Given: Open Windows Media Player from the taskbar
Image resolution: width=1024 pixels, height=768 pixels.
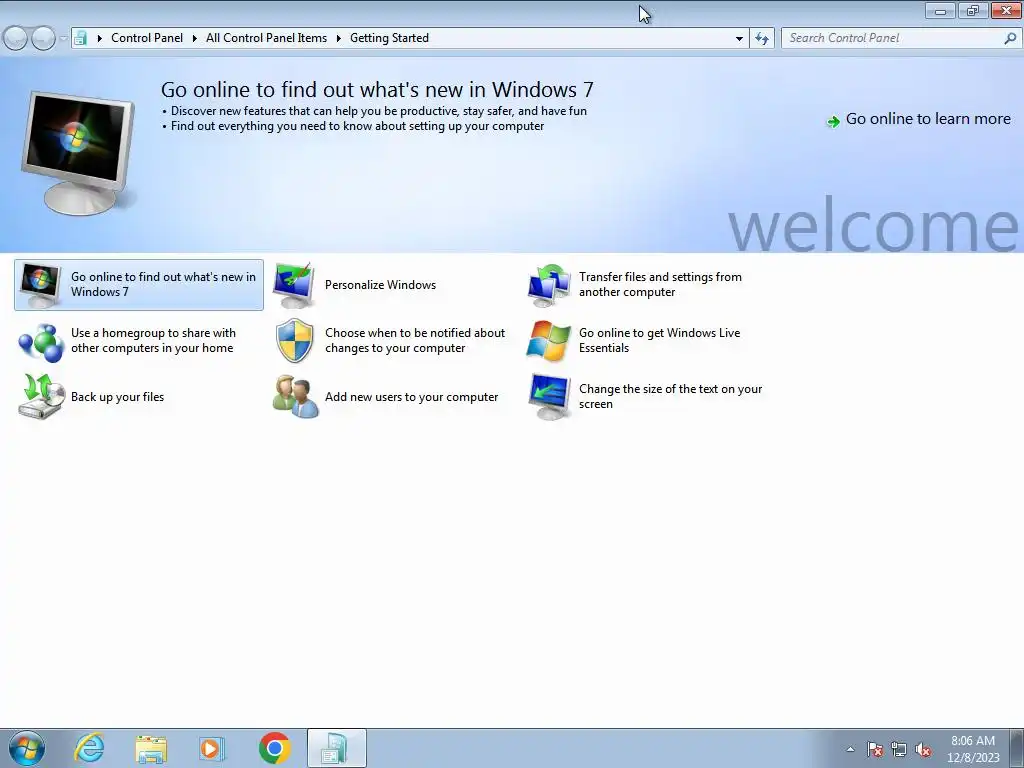Looking at the screenshot, I should (211, 748).
